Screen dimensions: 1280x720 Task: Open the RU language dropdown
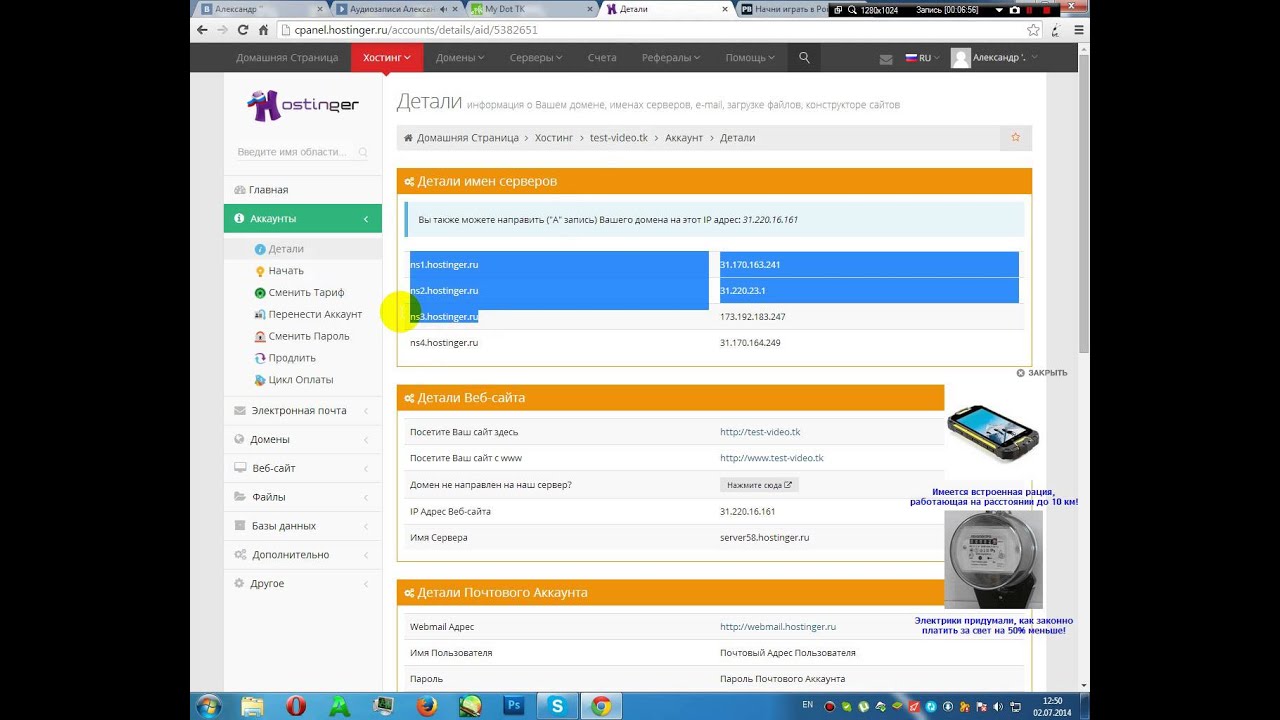click(x=923, y=58)
